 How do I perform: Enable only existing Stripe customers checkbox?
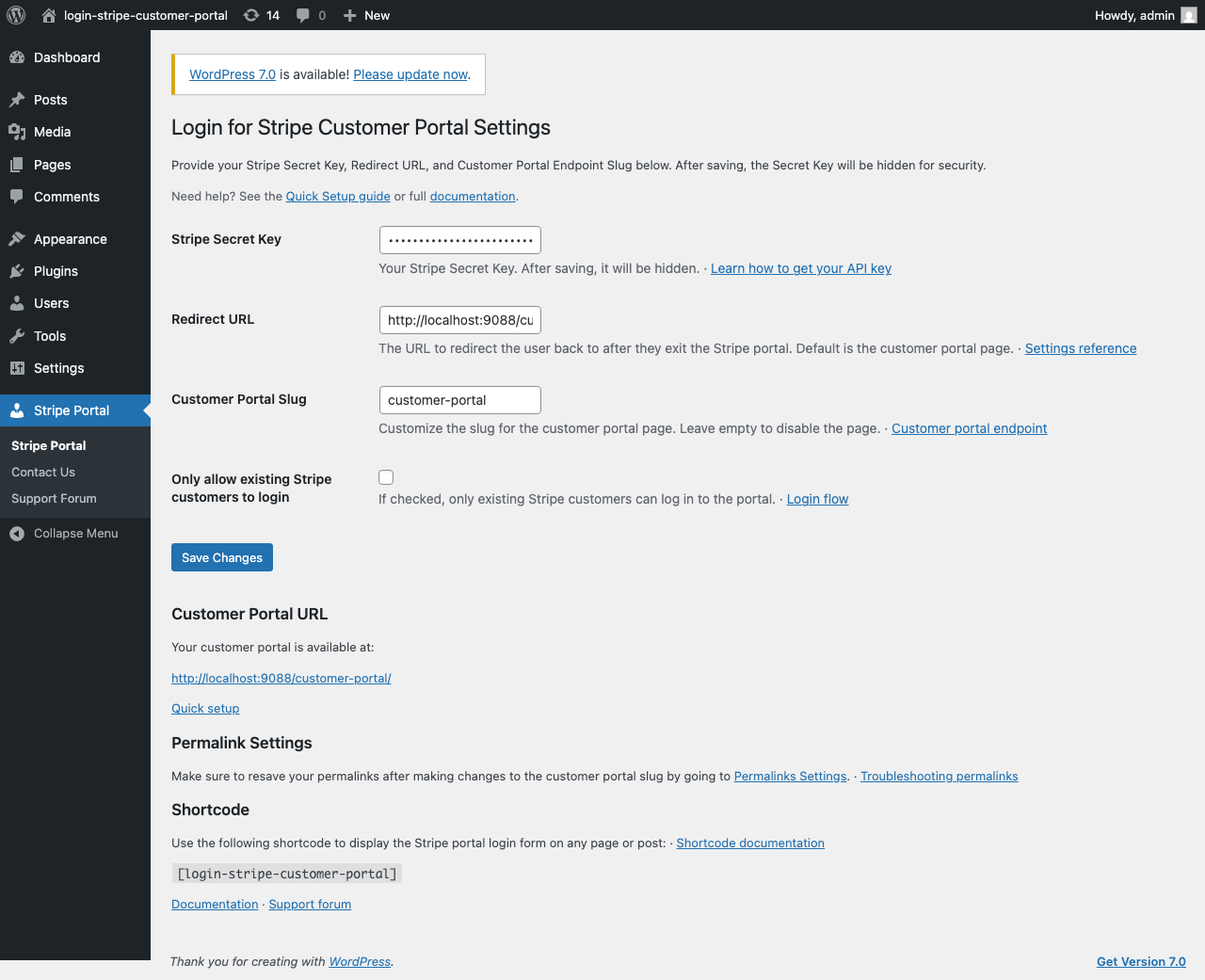[386, 477]
